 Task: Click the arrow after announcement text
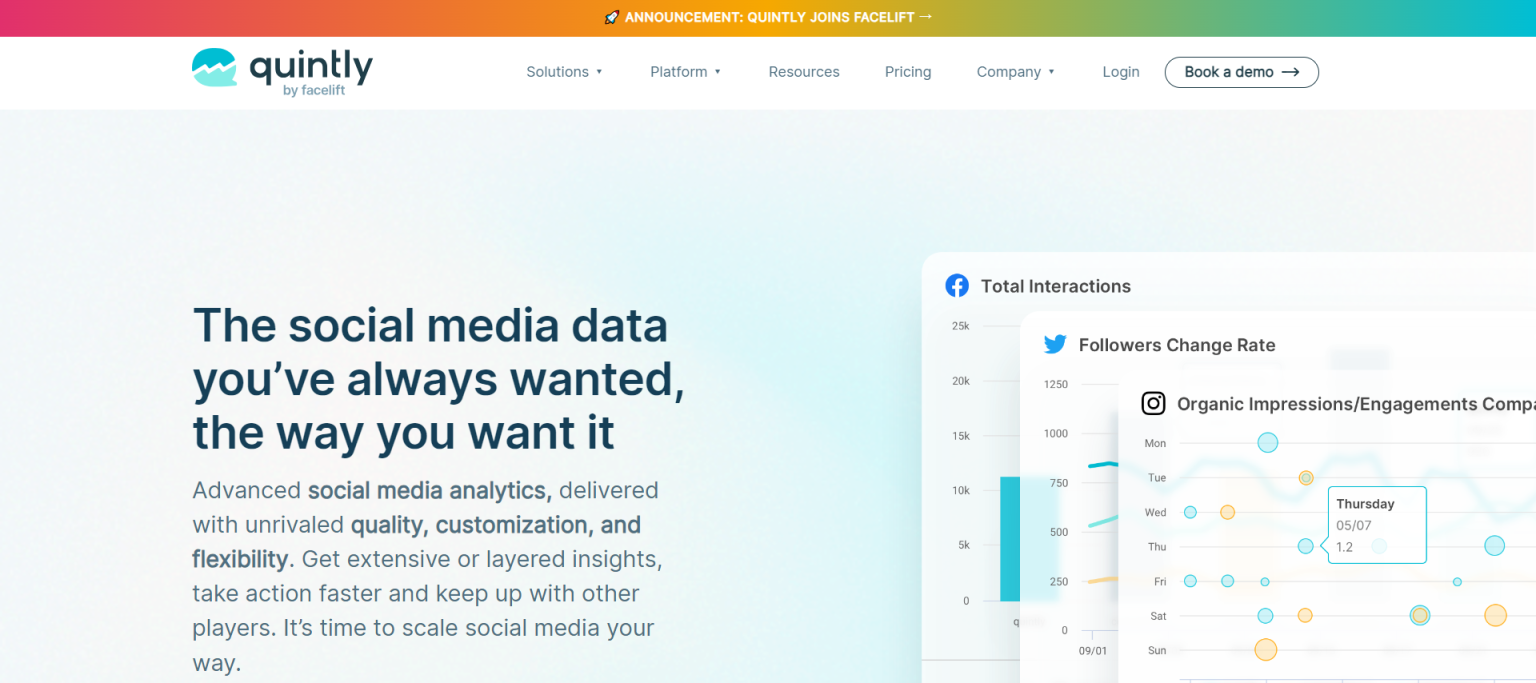(x=926, y=17)
